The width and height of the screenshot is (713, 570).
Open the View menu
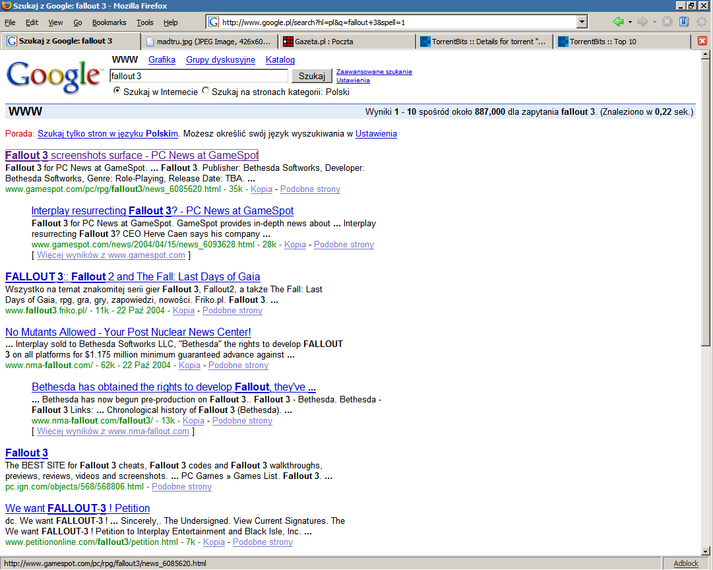point(55,22)
